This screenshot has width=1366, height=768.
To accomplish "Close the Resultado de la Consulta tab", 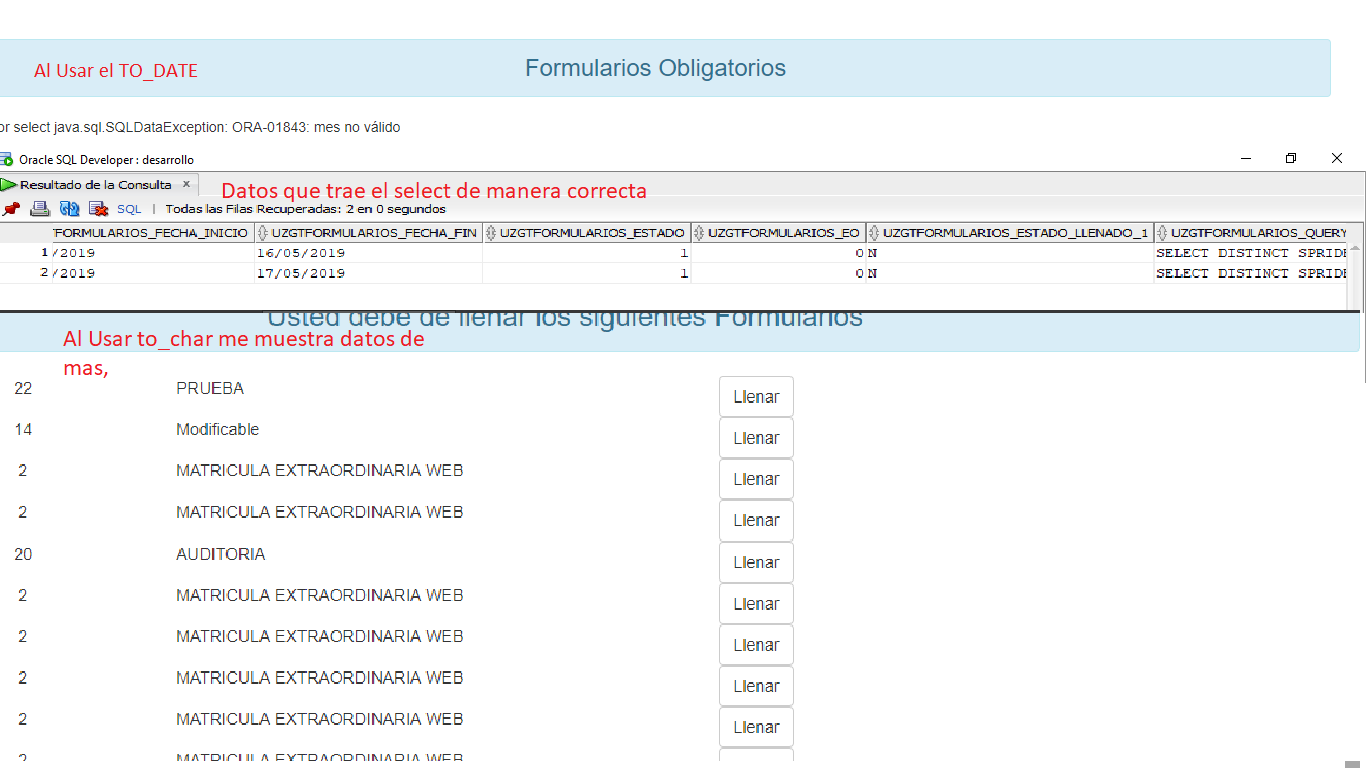I will (x=186, y=184).
